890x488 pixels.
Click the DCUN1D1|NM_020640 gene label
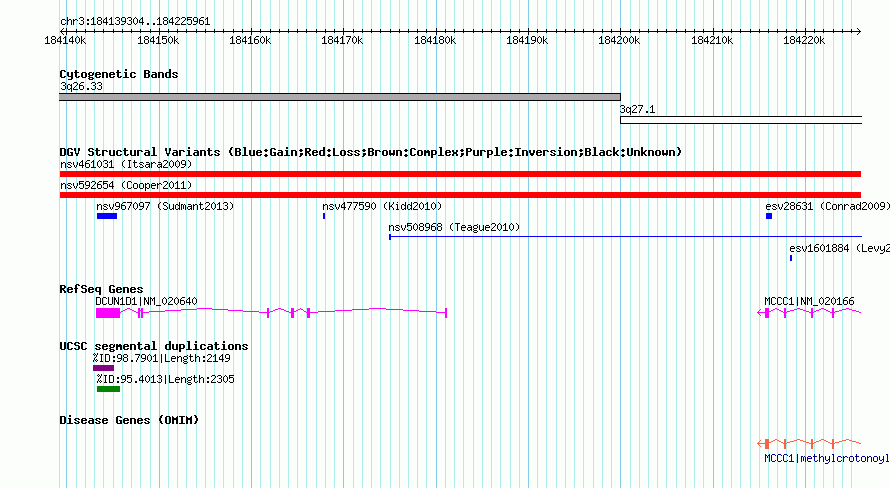pyautogui.click(x=146, y=301)
